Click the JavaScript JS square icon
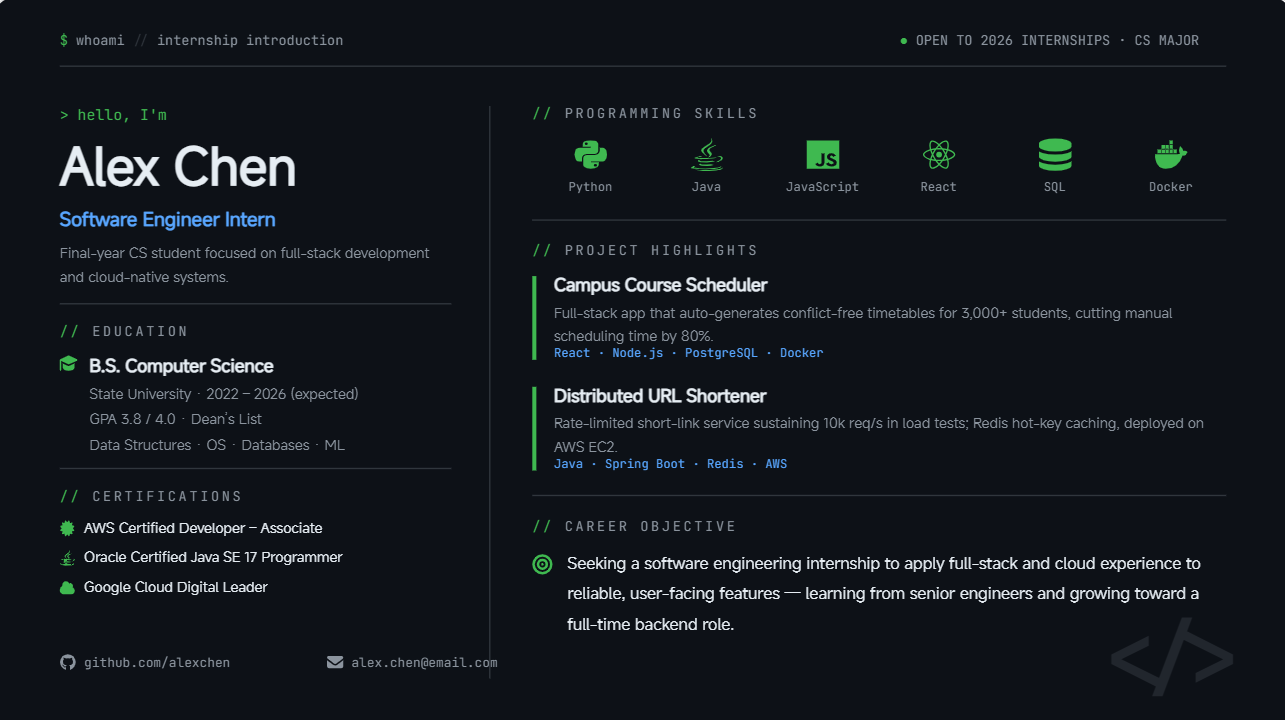1285x720 pixels. tap(822, 155)
